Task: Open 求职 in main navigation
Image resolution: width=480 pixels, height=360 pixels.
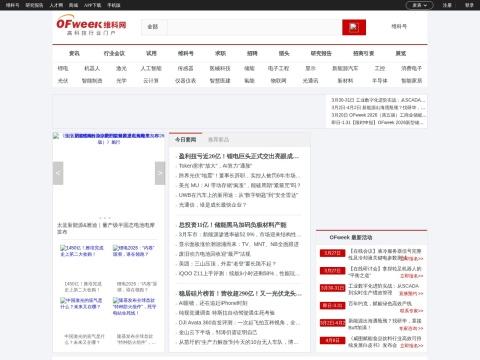Action: coord(220,53)
